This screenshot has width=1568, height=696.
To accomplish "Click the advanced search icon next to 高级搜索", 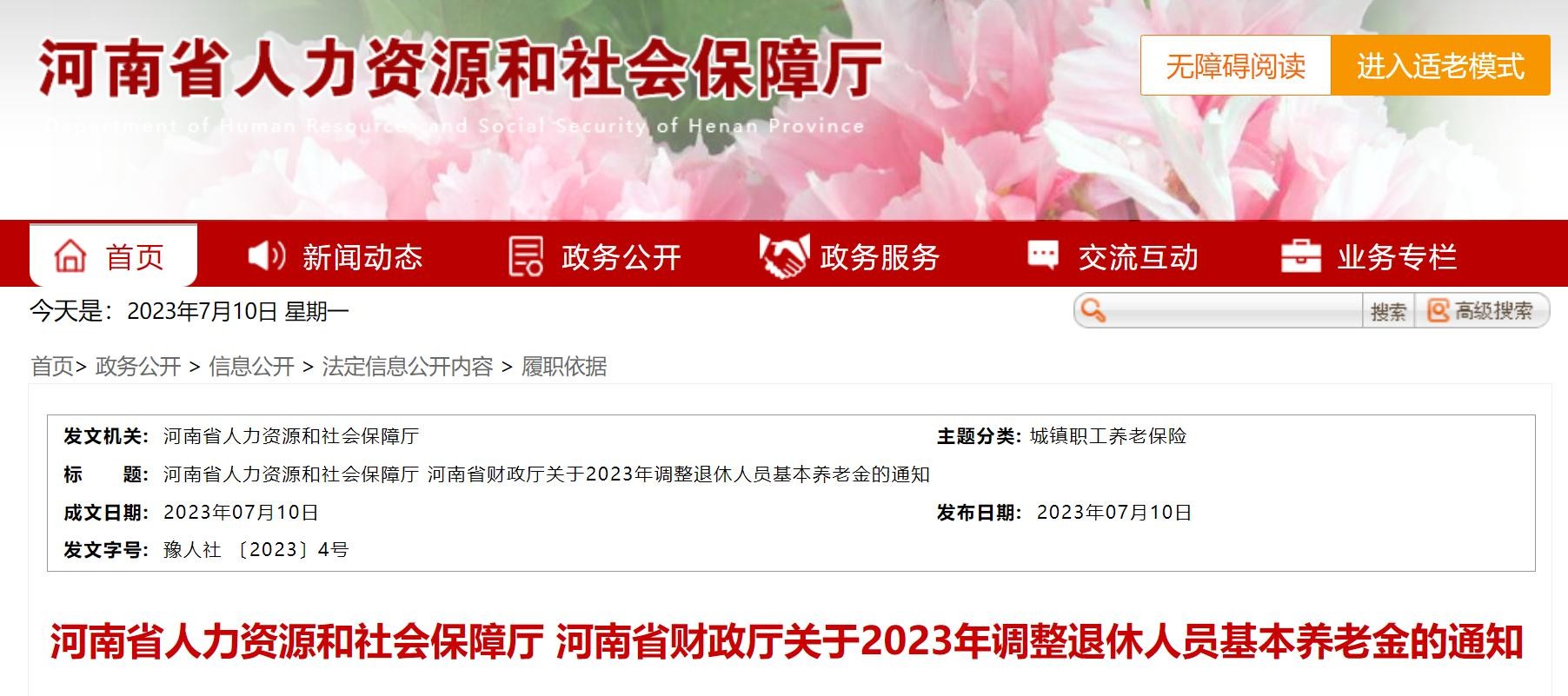I will (1438, 311).
